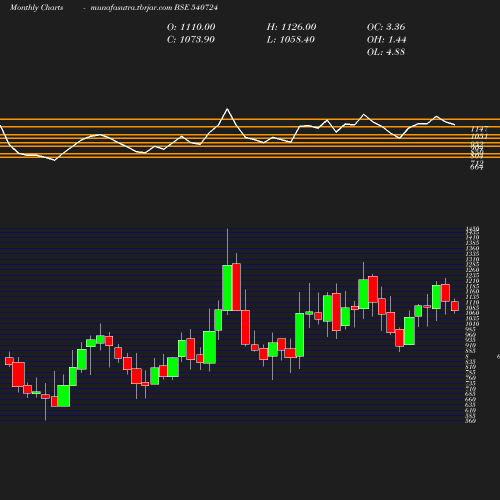Select the close value "C: 1073.90"
The width and height of the screenshot is (500, 500).
[191, 40]
